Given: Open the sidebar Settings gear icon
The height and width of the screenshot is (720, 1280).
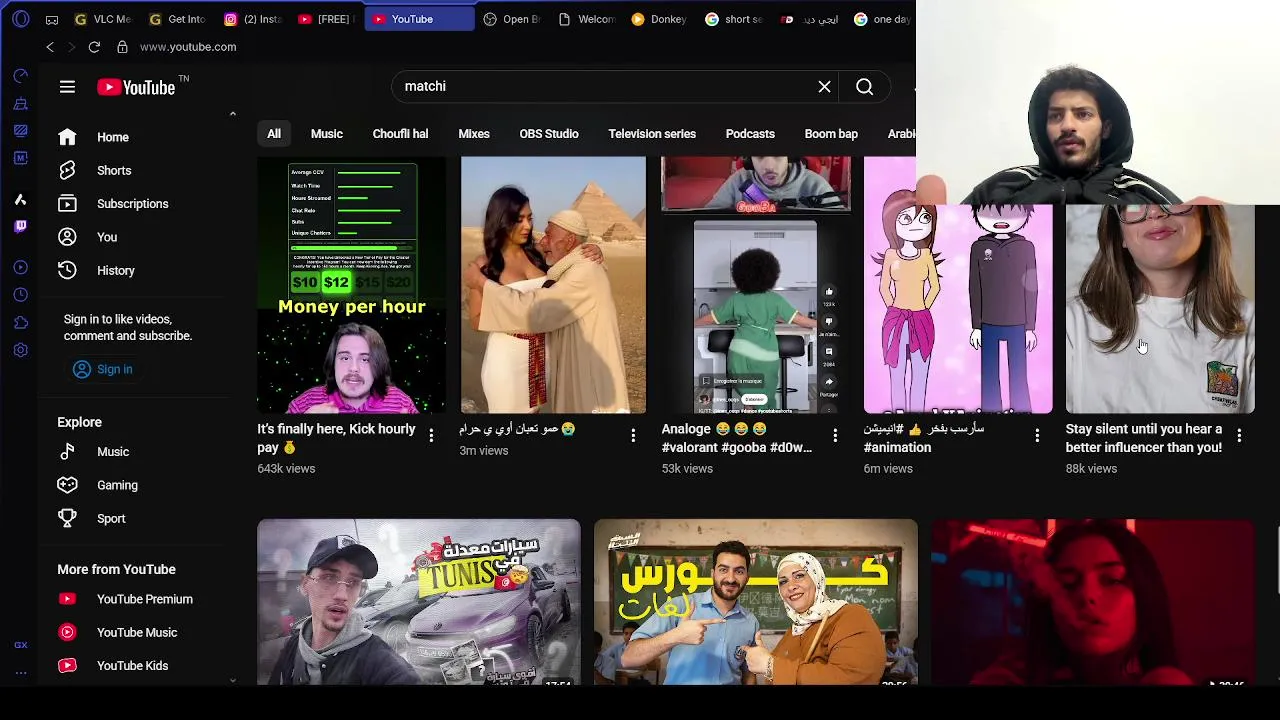Looking at the screenshot, I should (21, 350).
